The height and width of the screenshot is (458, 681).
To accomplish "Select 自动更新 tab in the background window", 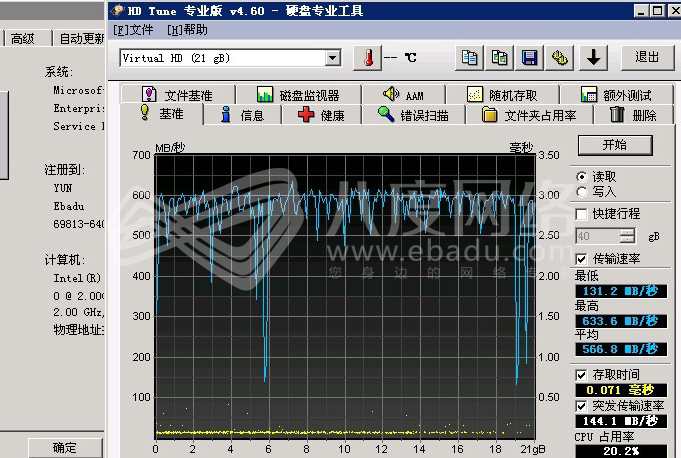I will (80, 38).
